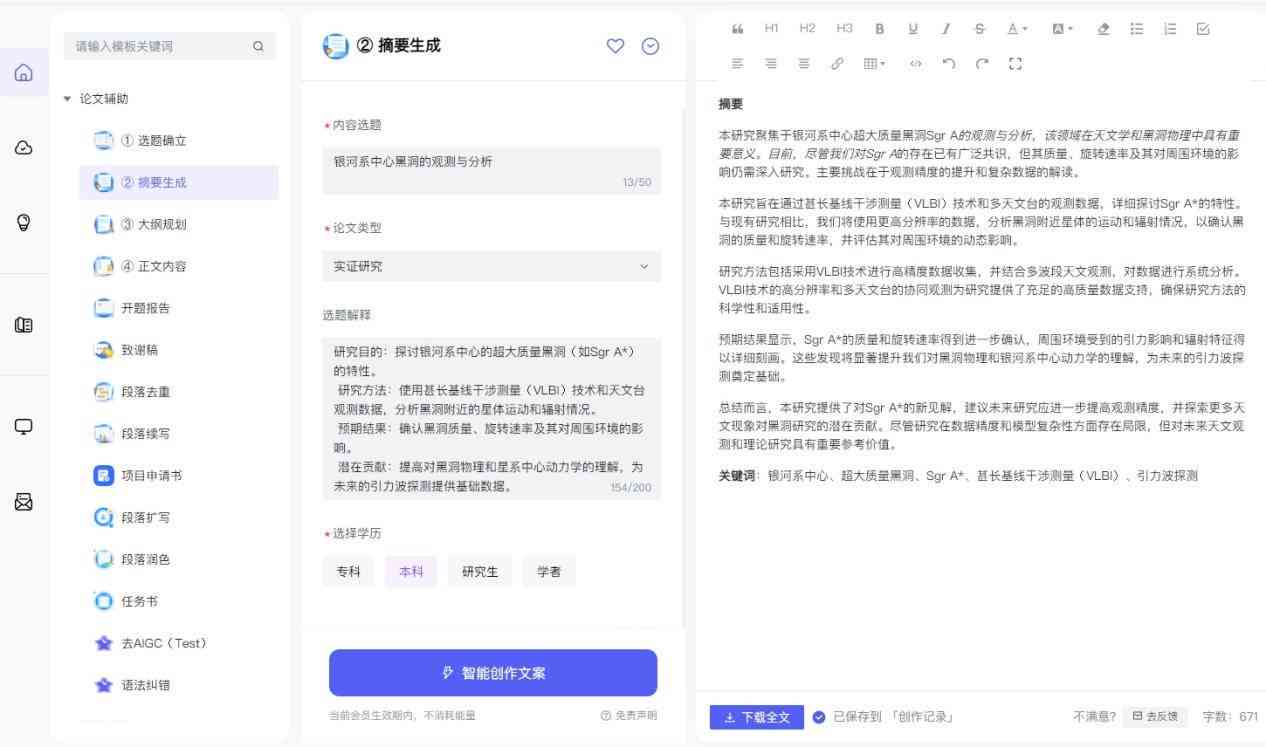
Task: Insert a bulleted list
Action: [x=1137, y=29]
